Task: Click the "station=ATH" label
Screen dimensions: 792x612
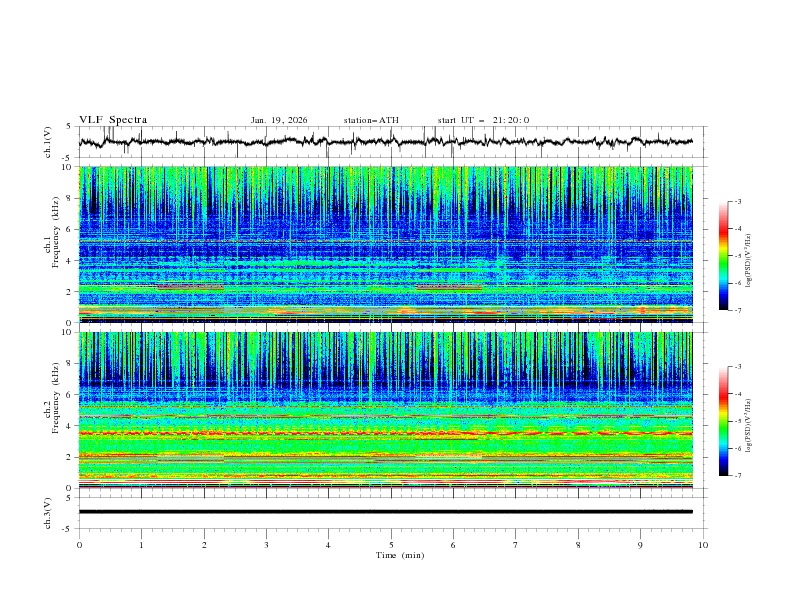Action: (371, 120)
